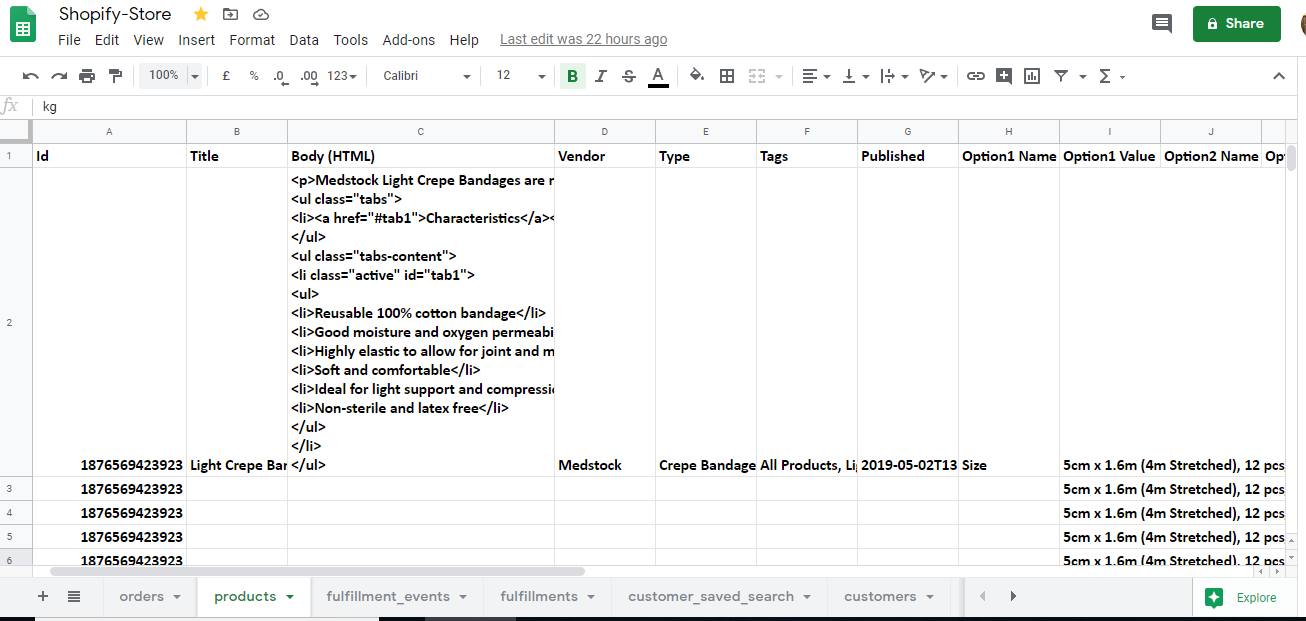Switch to the customers tab
This screenshot has height=621, width=1306.
[890, 596]
